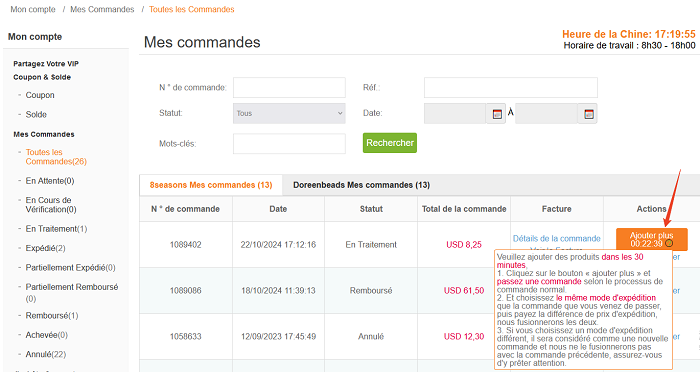Click the Annulé status cell in the table
The image size is (700, 372).
[x=371, y=336]
